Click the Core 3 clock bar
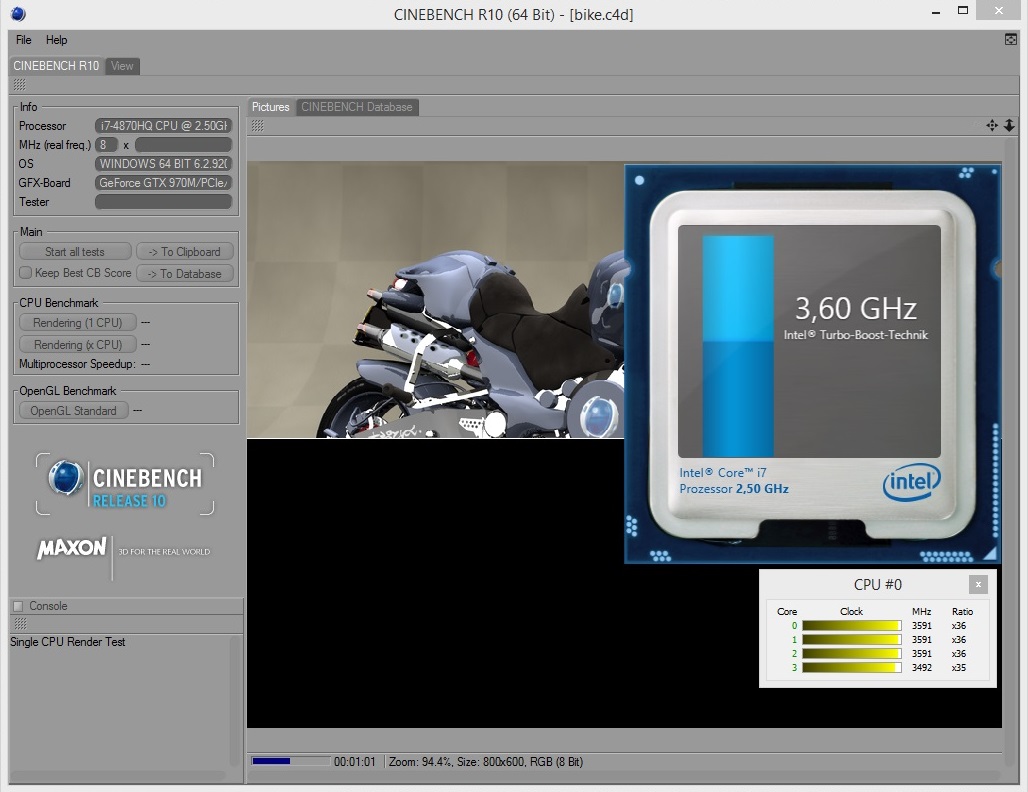Screen dimensions: 1028x792 (852, 667)
